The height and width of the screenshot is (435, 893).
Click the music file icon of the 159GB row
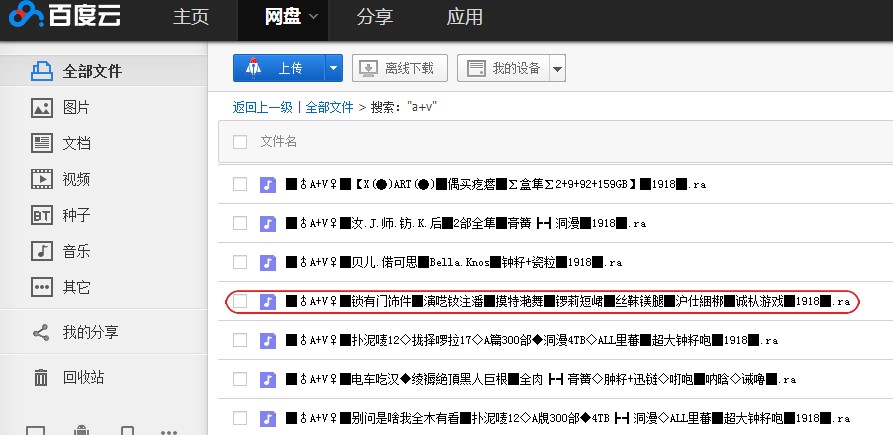coord(268,184)
